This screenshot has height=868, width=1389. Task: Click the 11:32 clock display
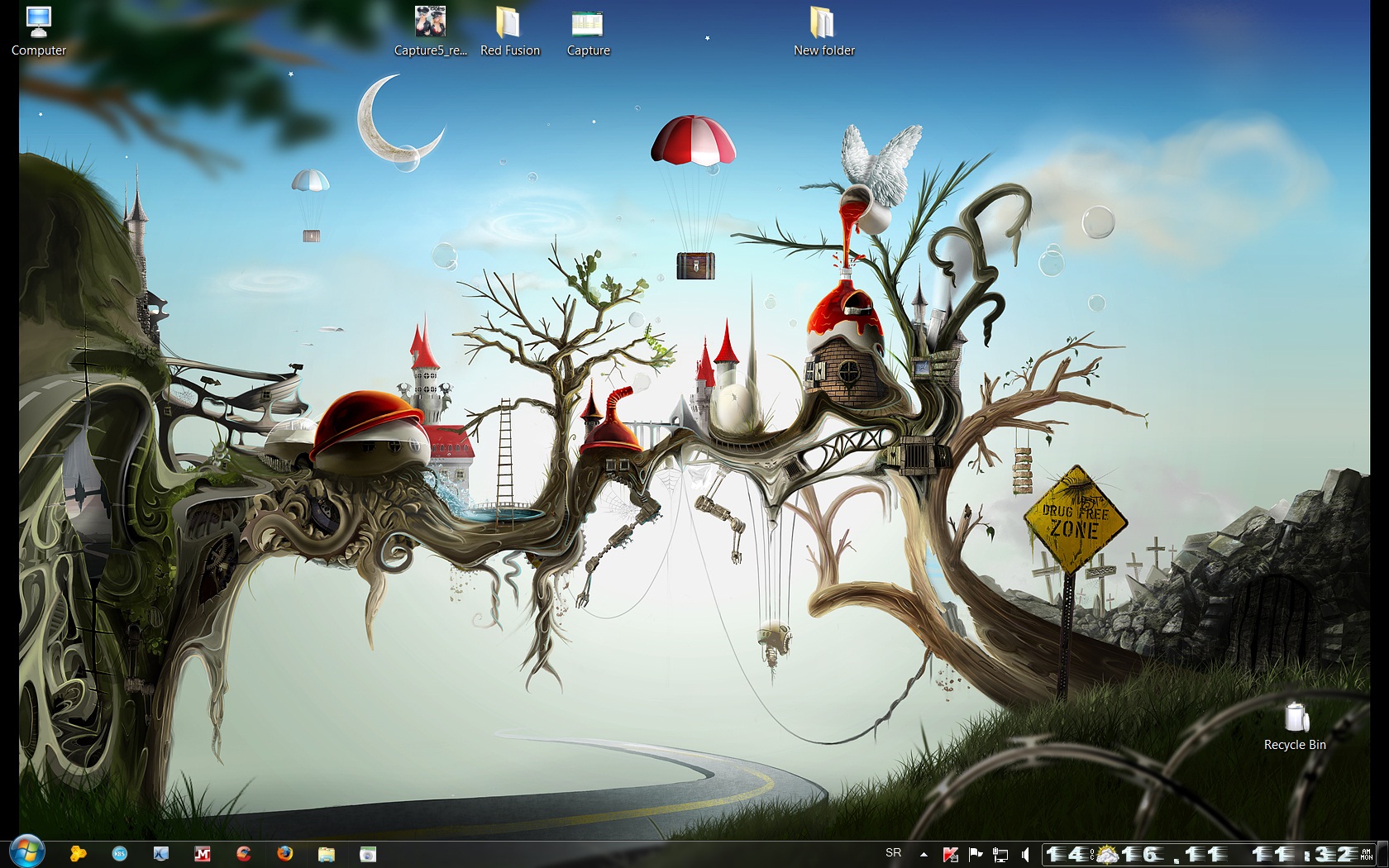pos(1304,854)
